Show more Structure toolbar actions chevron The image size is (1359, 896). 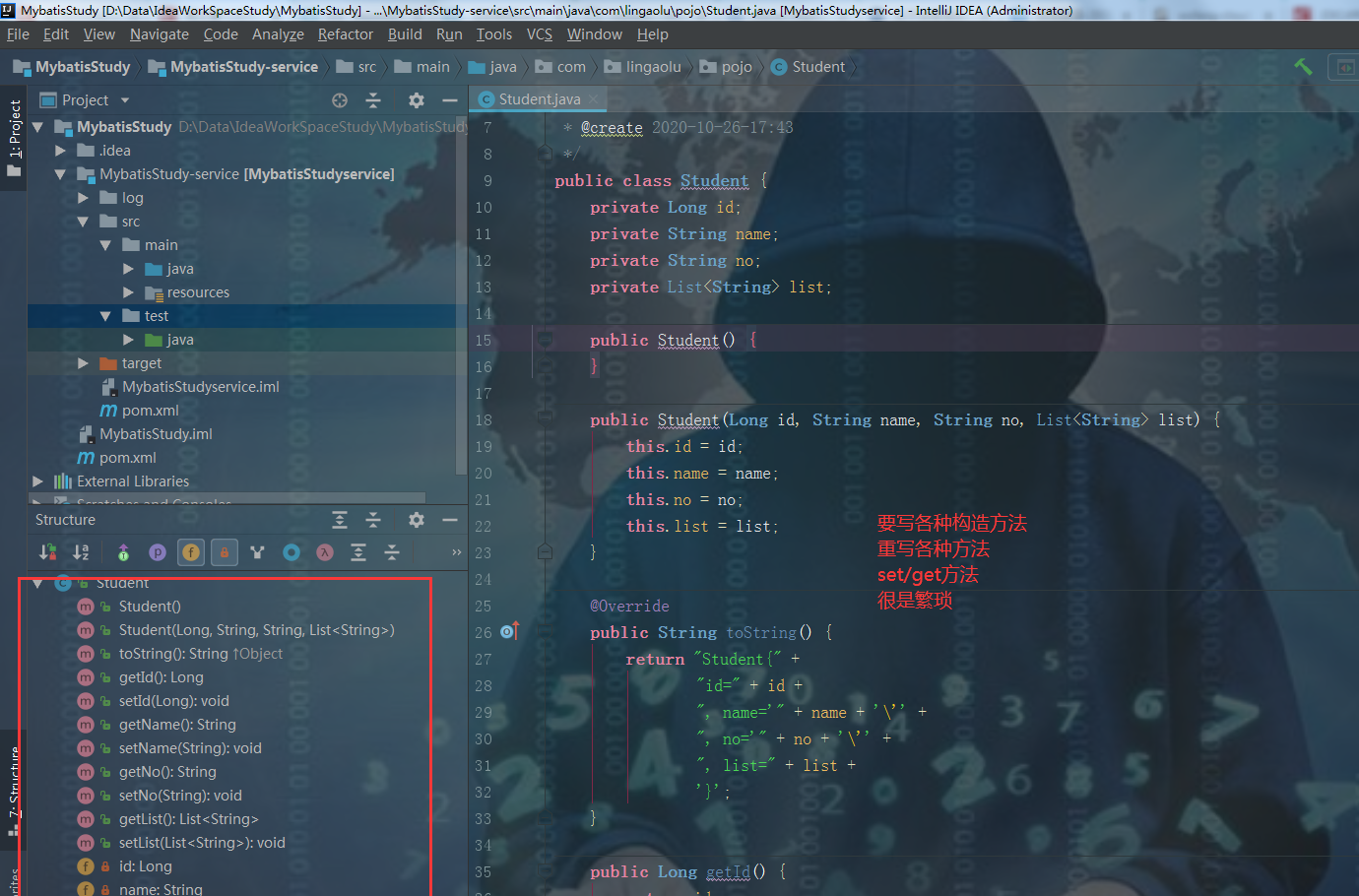[x=456, y=552]
